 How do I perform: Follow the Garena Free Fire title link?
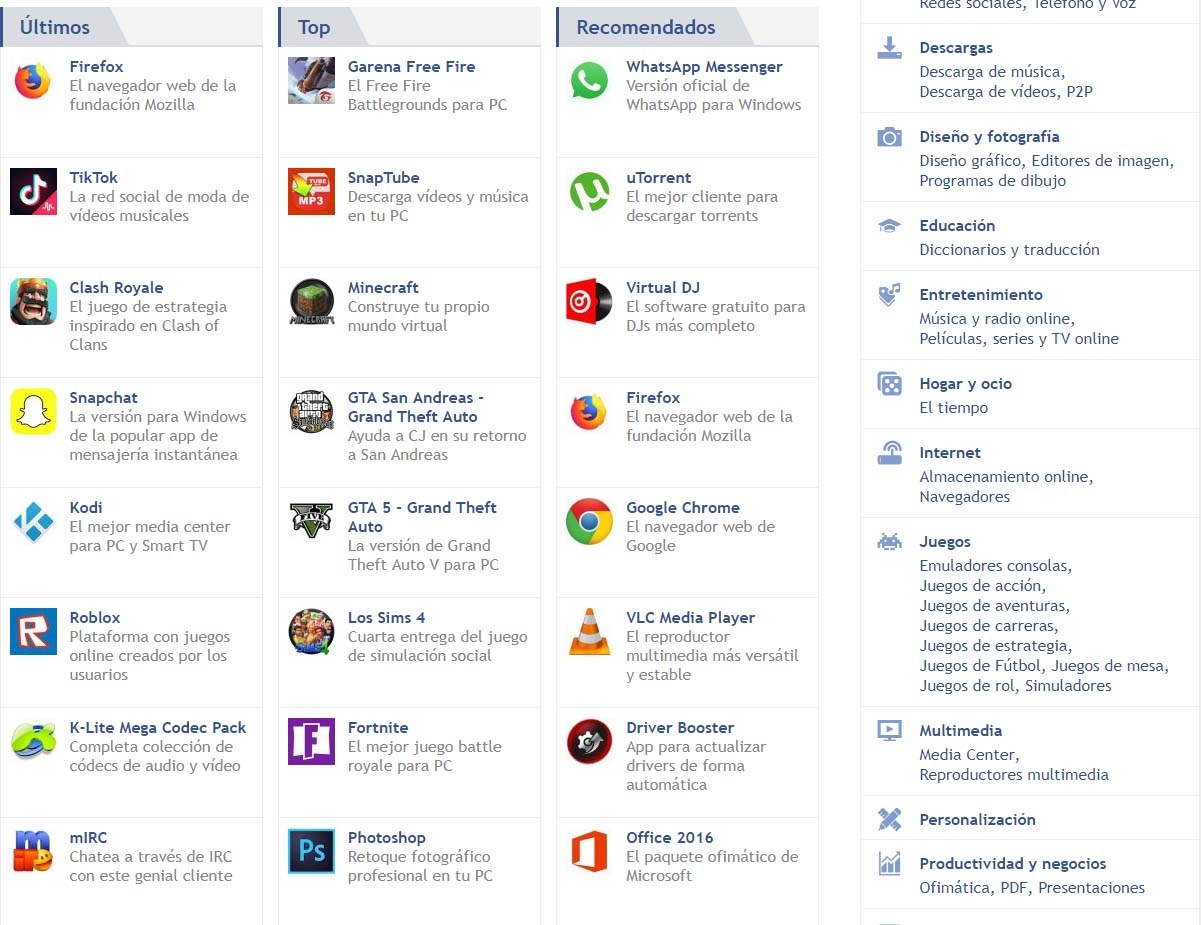tap(411, 67)
